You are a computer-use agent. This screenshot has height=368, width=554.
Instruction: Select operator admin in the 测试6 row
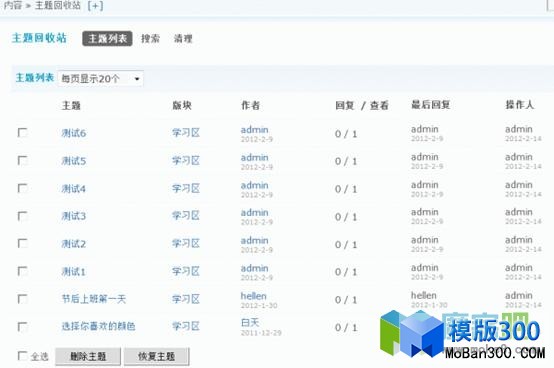click(x=519, y=129)
